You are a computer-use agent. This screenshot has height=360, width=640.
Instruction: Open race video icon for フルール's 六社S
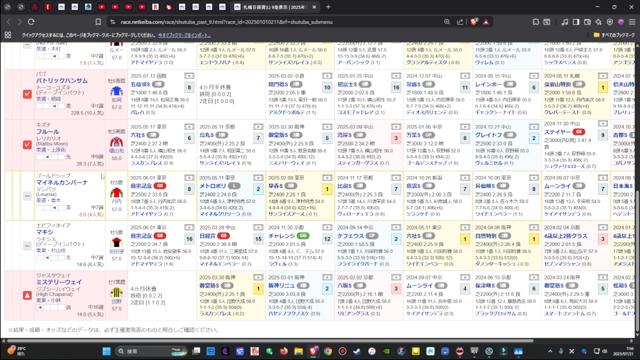189,127
